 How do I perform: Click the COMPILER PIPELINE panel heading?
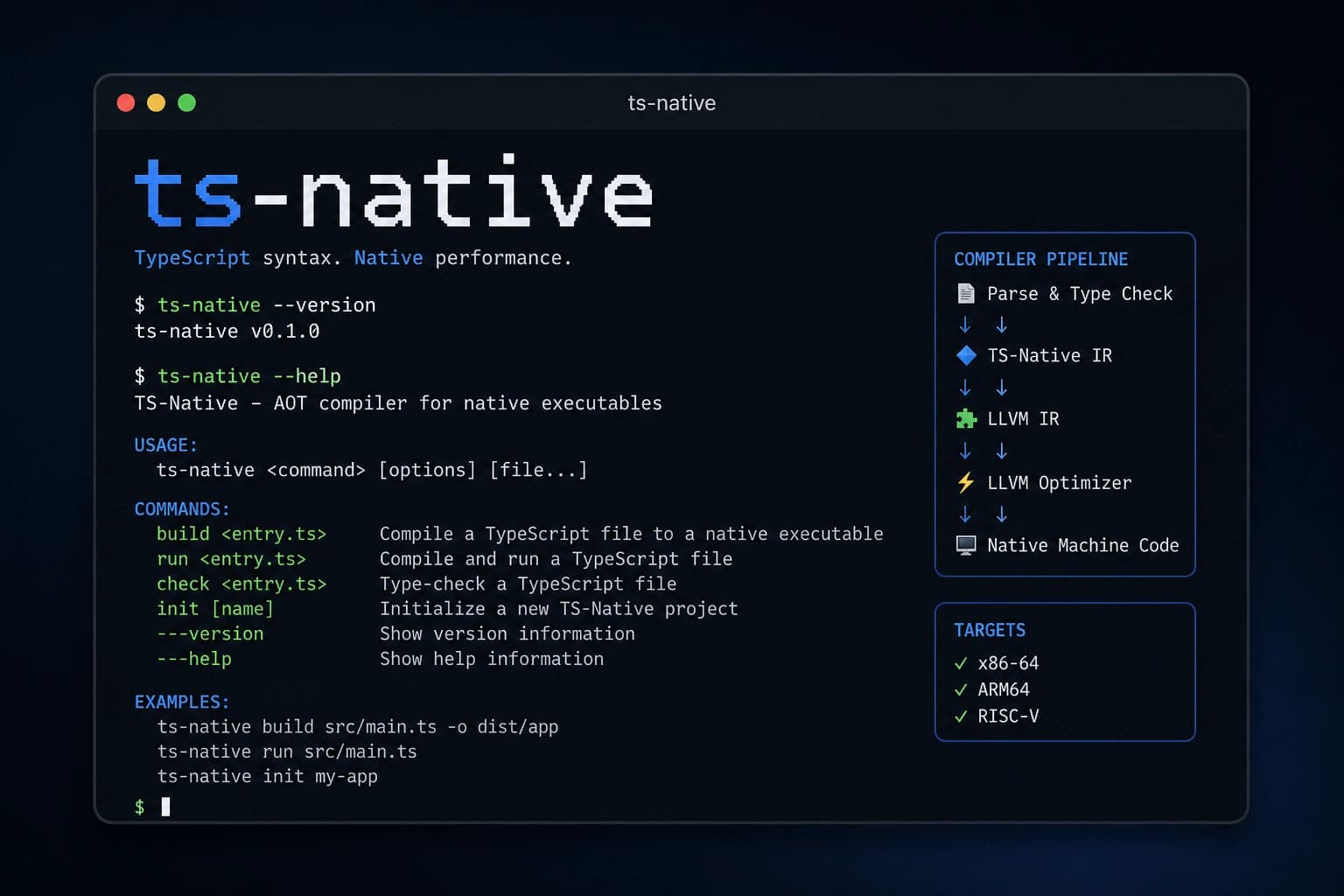tap(1041, 259)
